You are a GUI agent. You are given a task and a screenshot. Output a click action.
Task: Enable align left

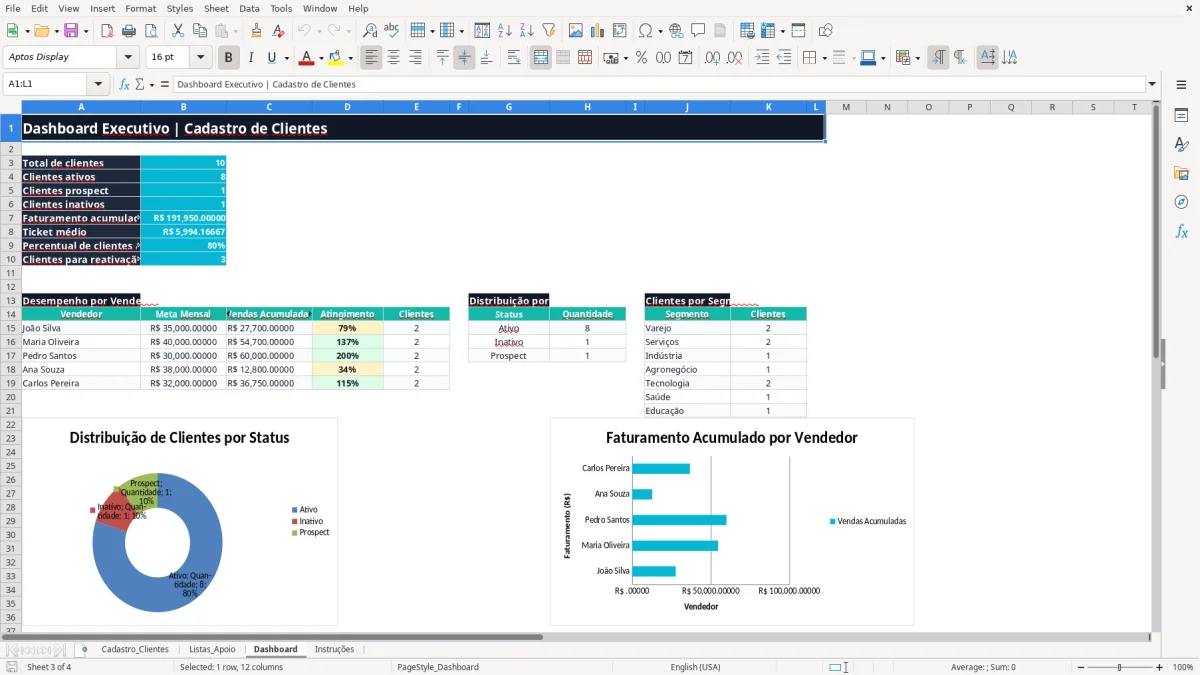pos(371,58)
